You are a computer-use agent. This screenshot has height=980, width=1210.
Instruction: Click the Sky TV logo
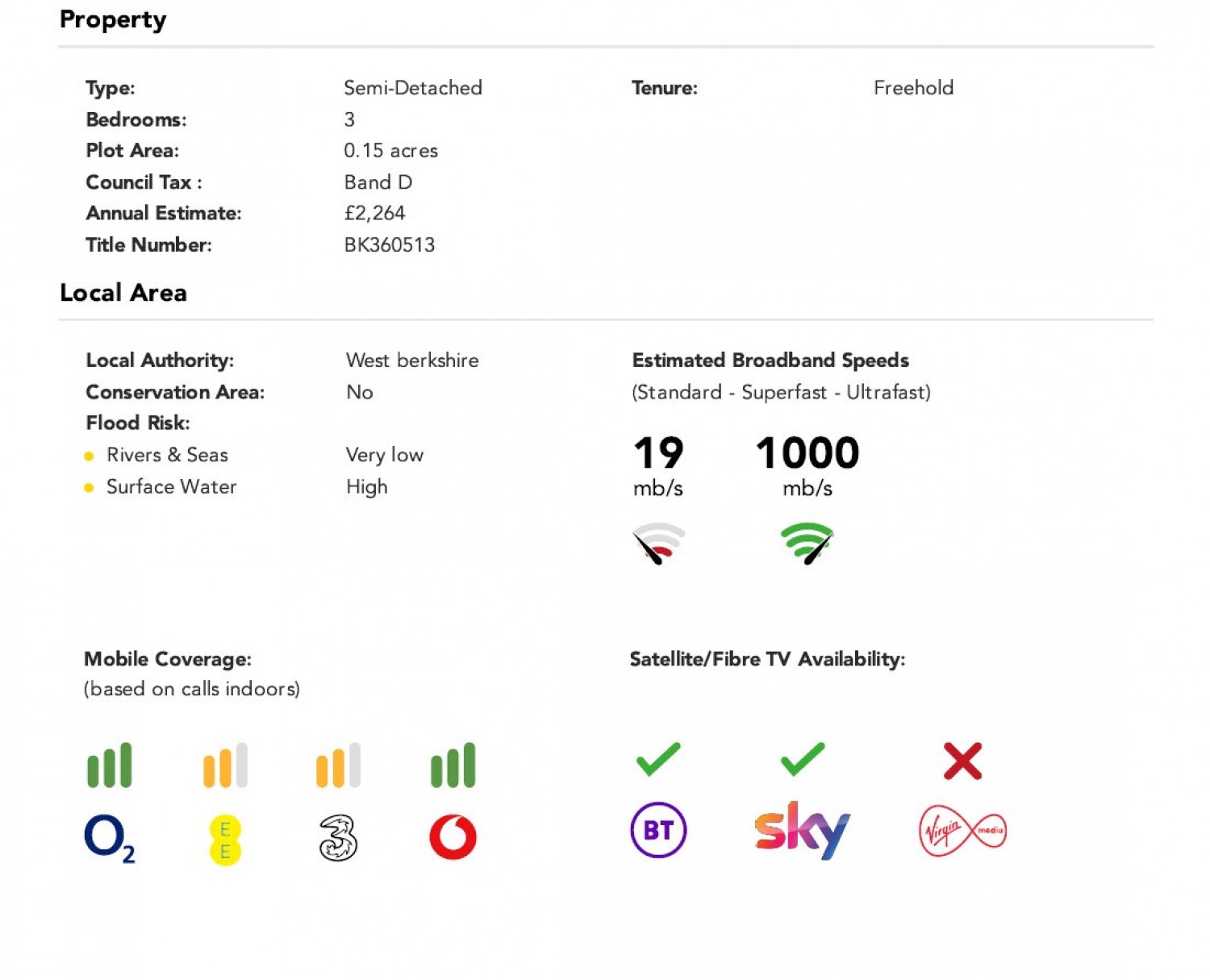click(x=802, y=830)
